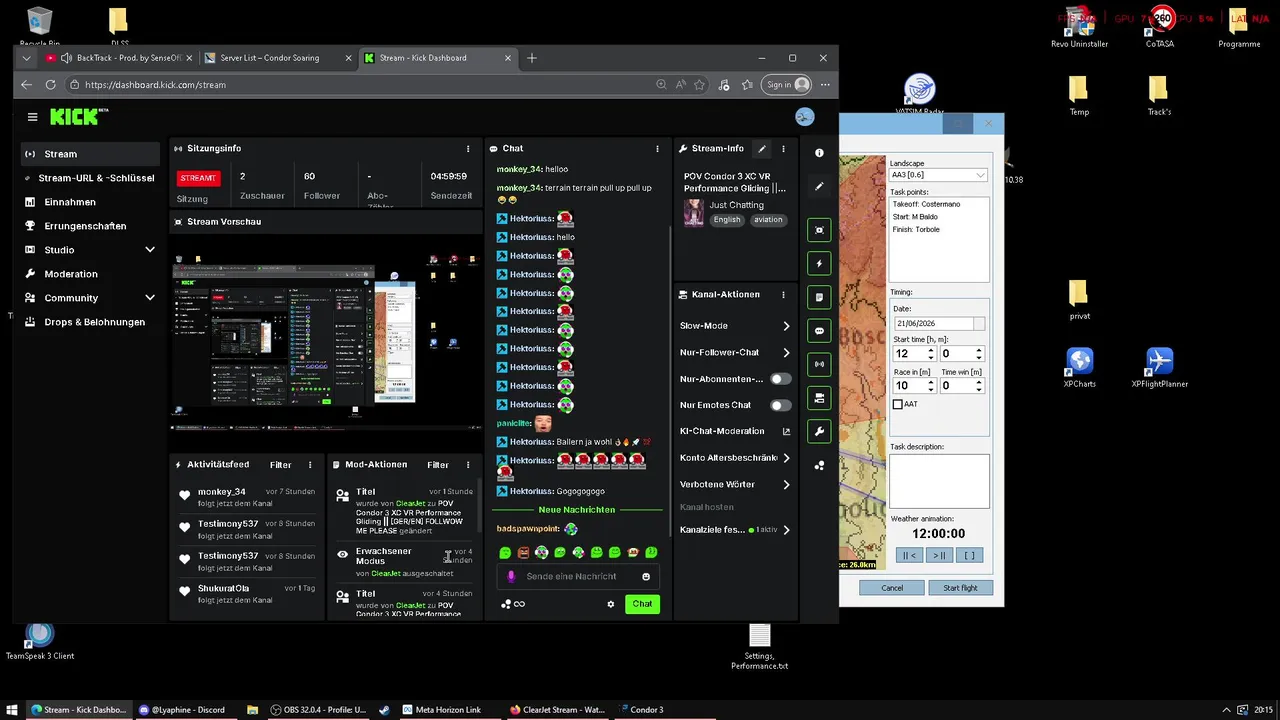The width and height of the screenshot is (1280, 720).
Task: Toggle the chat bubble widget icon
Action: 819,331
